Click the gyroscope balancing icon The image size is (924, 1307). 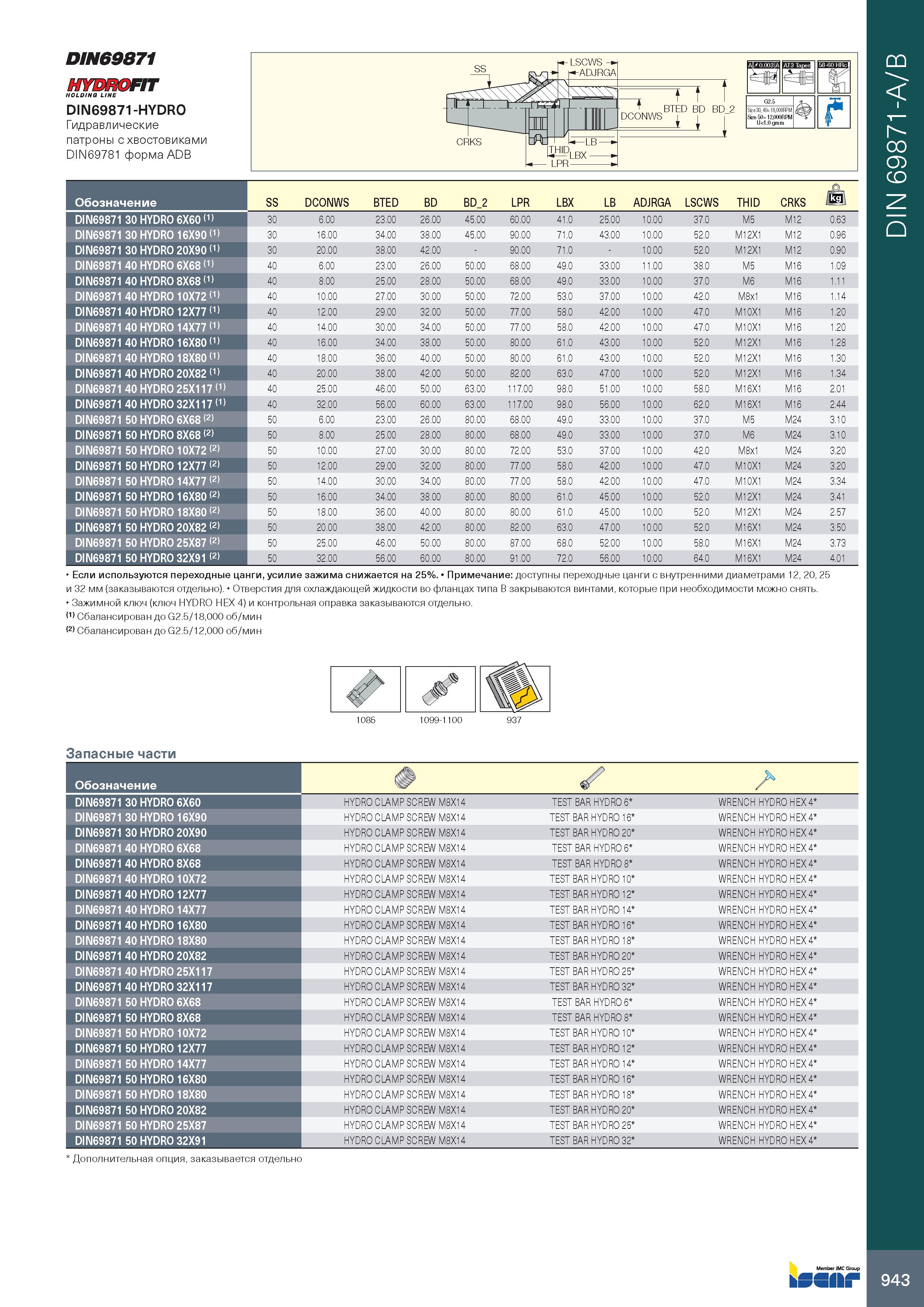pos(804,111)
